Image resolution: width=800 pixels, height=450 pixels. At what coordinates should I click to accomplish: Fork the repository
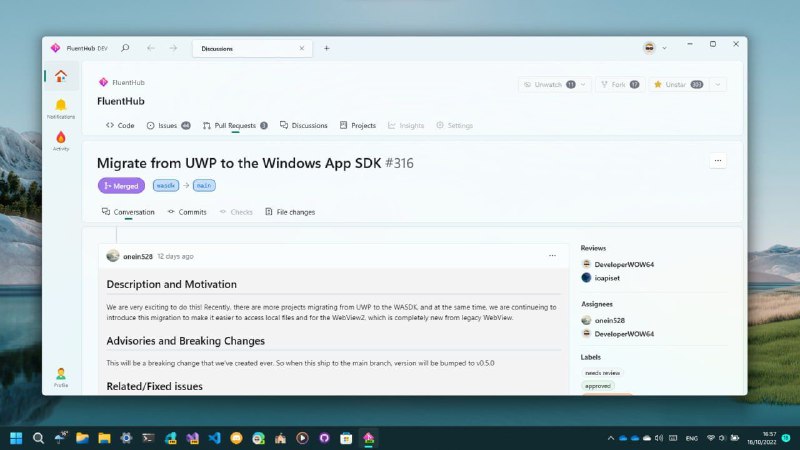coord(620,85)
